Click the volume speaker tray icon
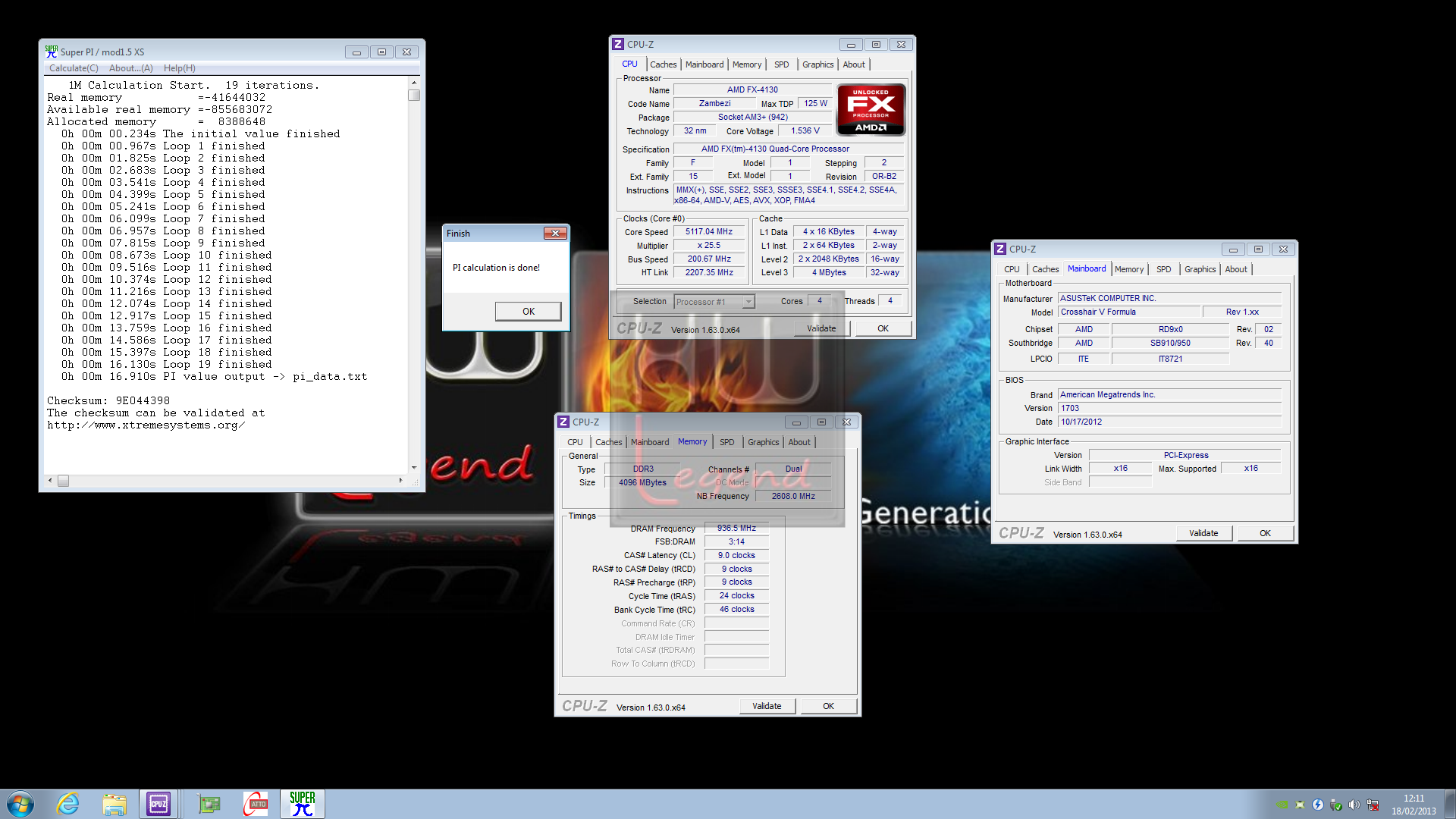This screenshot has height=819, width=1456. click(x=1354, y=805)
